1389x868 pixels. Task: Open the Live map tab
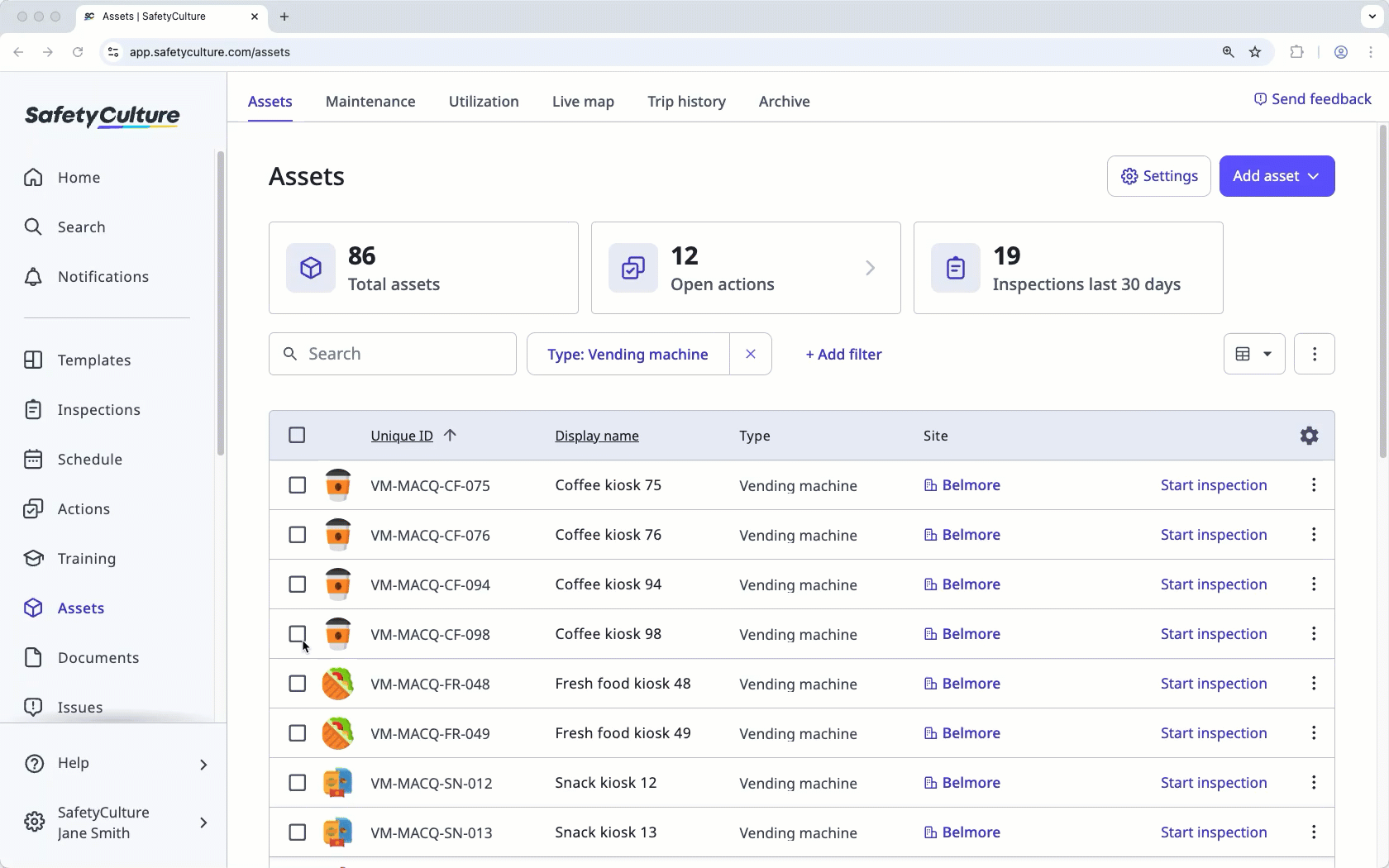[x=583, y=102]
